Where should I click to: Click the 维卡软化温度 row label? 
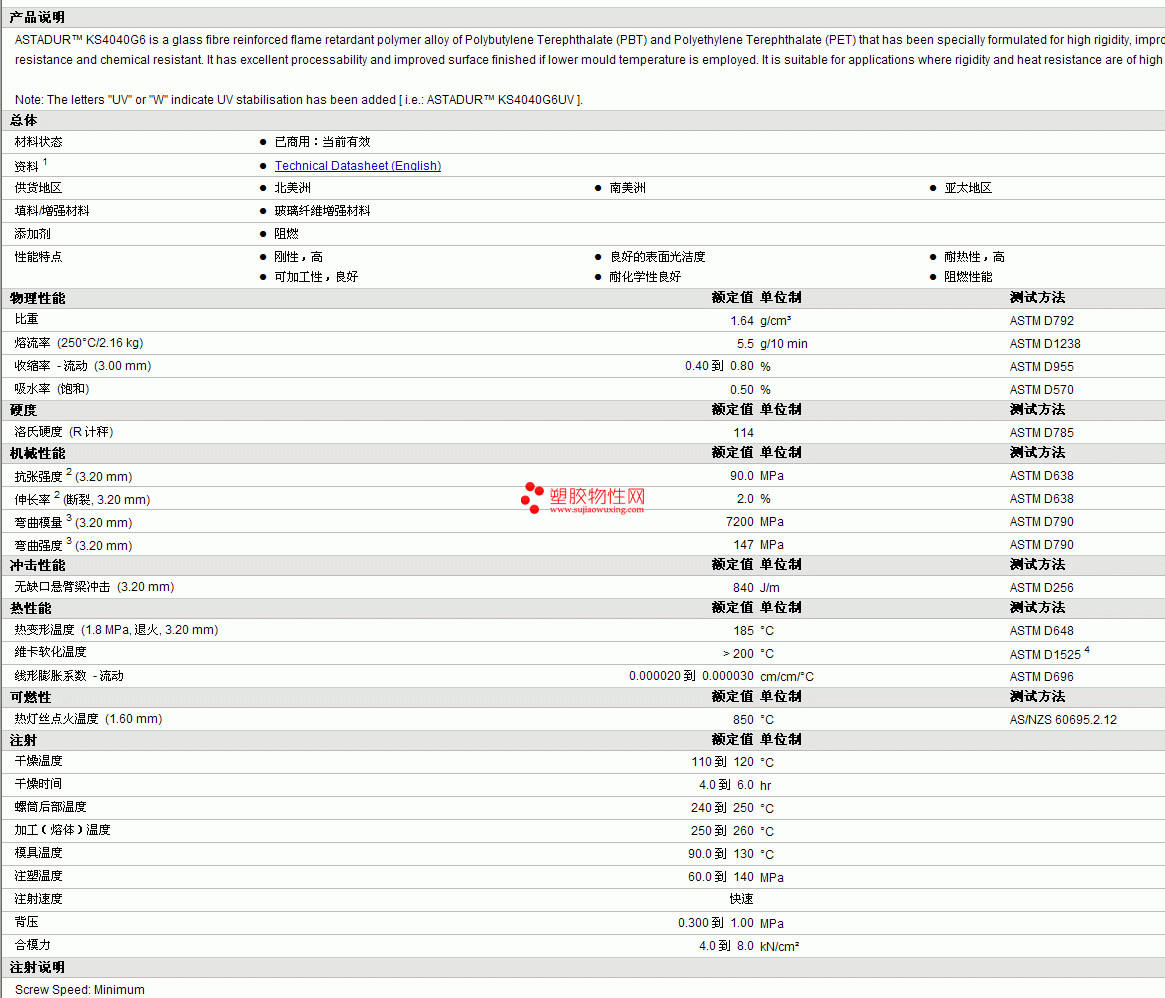click(51, 652)
